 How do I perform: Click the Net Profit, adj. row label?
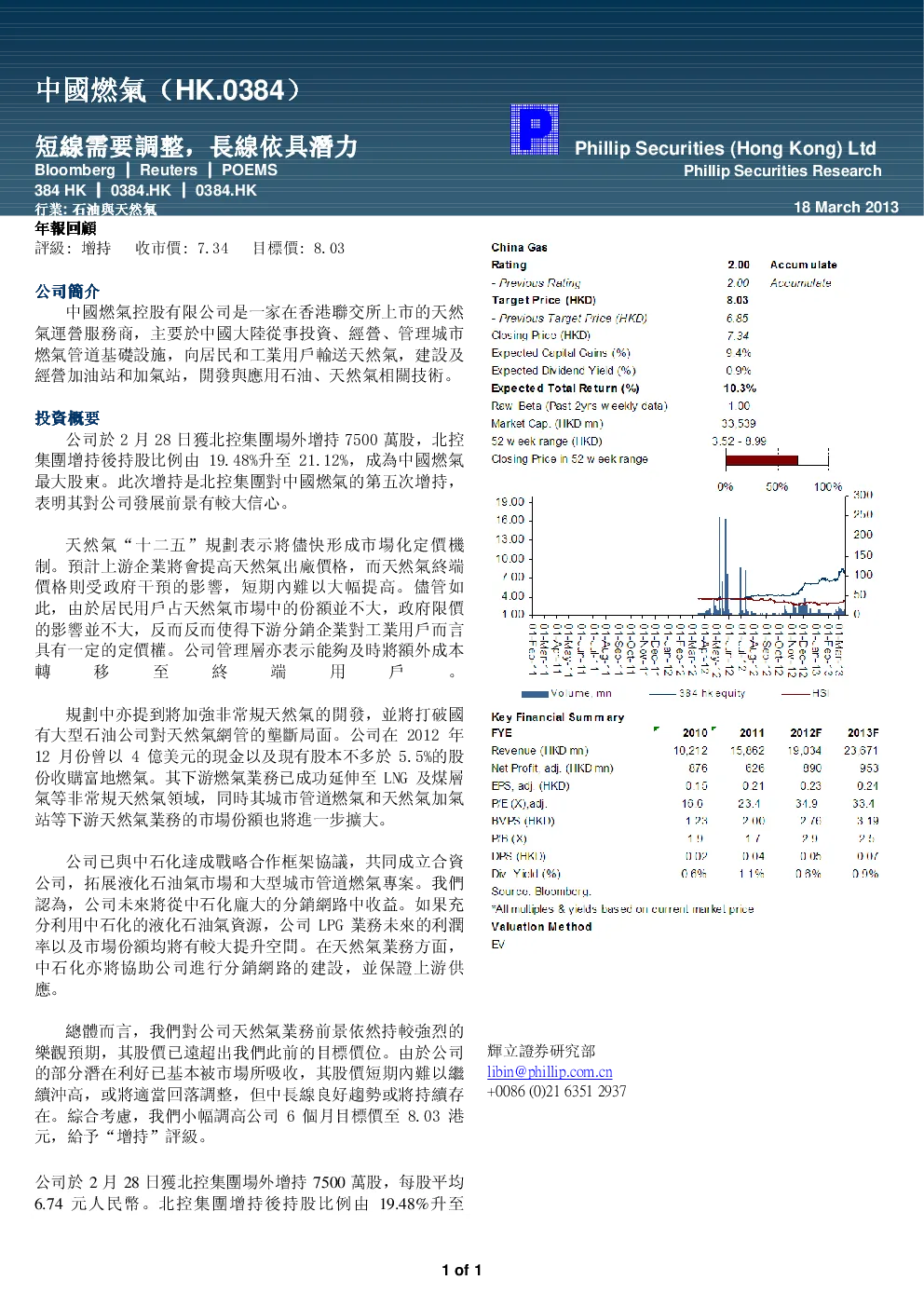pos(552,769)
